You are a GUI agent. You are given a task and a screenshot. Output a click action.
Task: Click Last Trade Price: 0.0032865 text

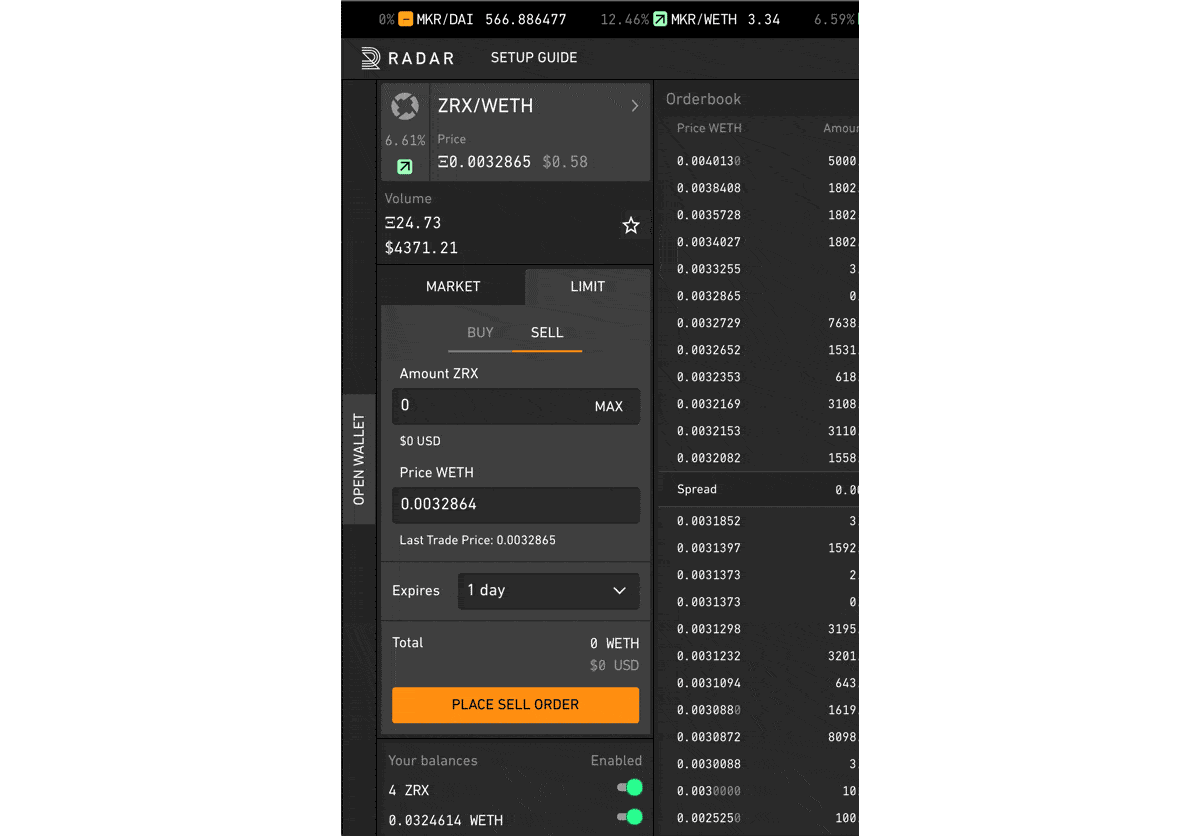point(478,540)
